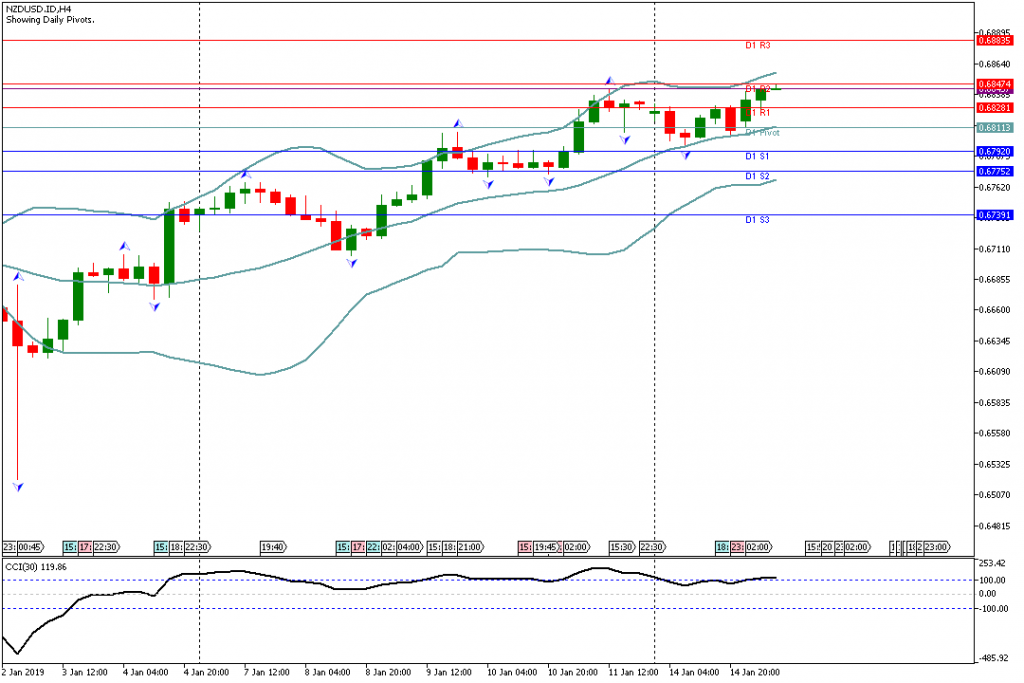Click the 23:00:45 event time marker
The height and width of the screenshot is (683, 1024).
22,548
